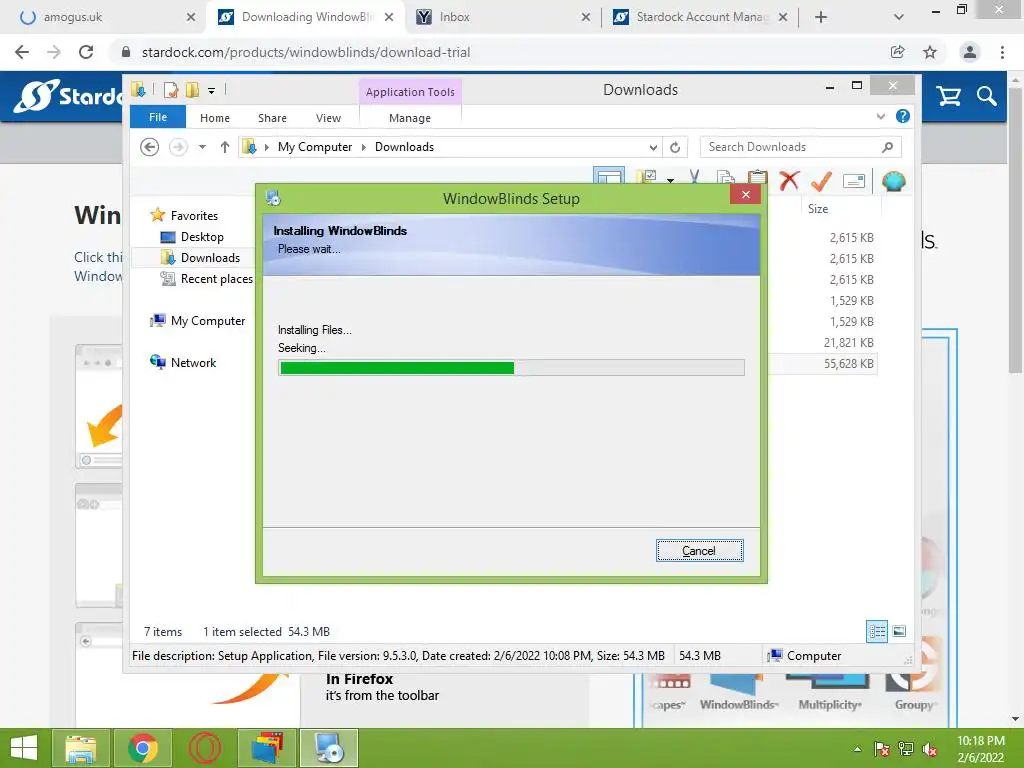Image resolution: width=1024 pixels, height=768 pixels.
Task: Click the scissors cut toolbar icon
Action: click(694, 176)
